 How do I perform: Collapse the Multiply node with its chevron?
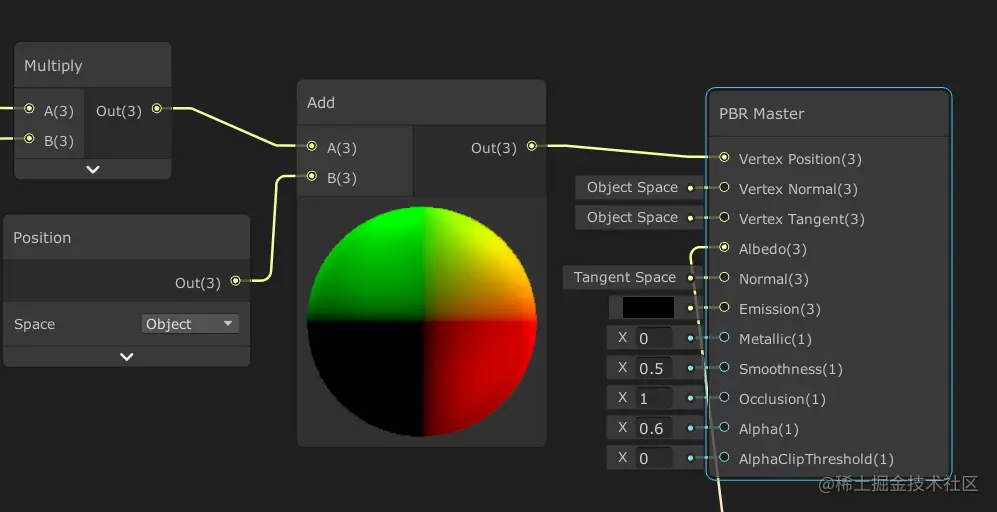pyautogui.click(x=93, y=169)
